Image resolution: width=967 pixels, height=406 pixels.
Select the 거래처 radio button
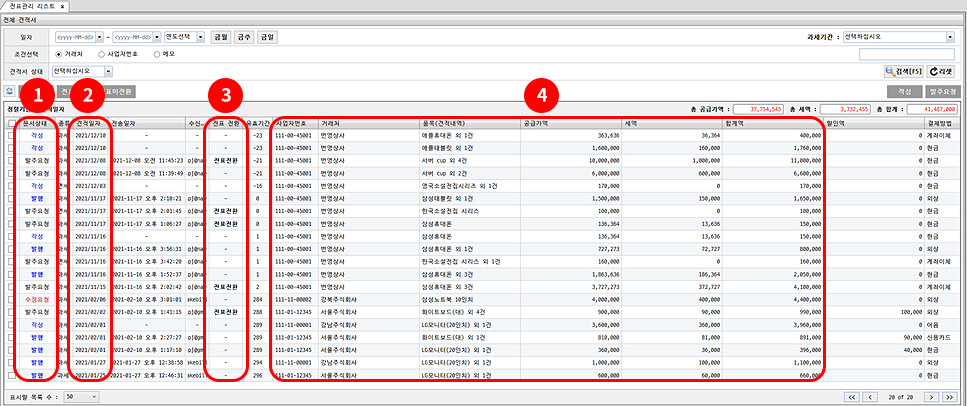[x=59, y=54]
